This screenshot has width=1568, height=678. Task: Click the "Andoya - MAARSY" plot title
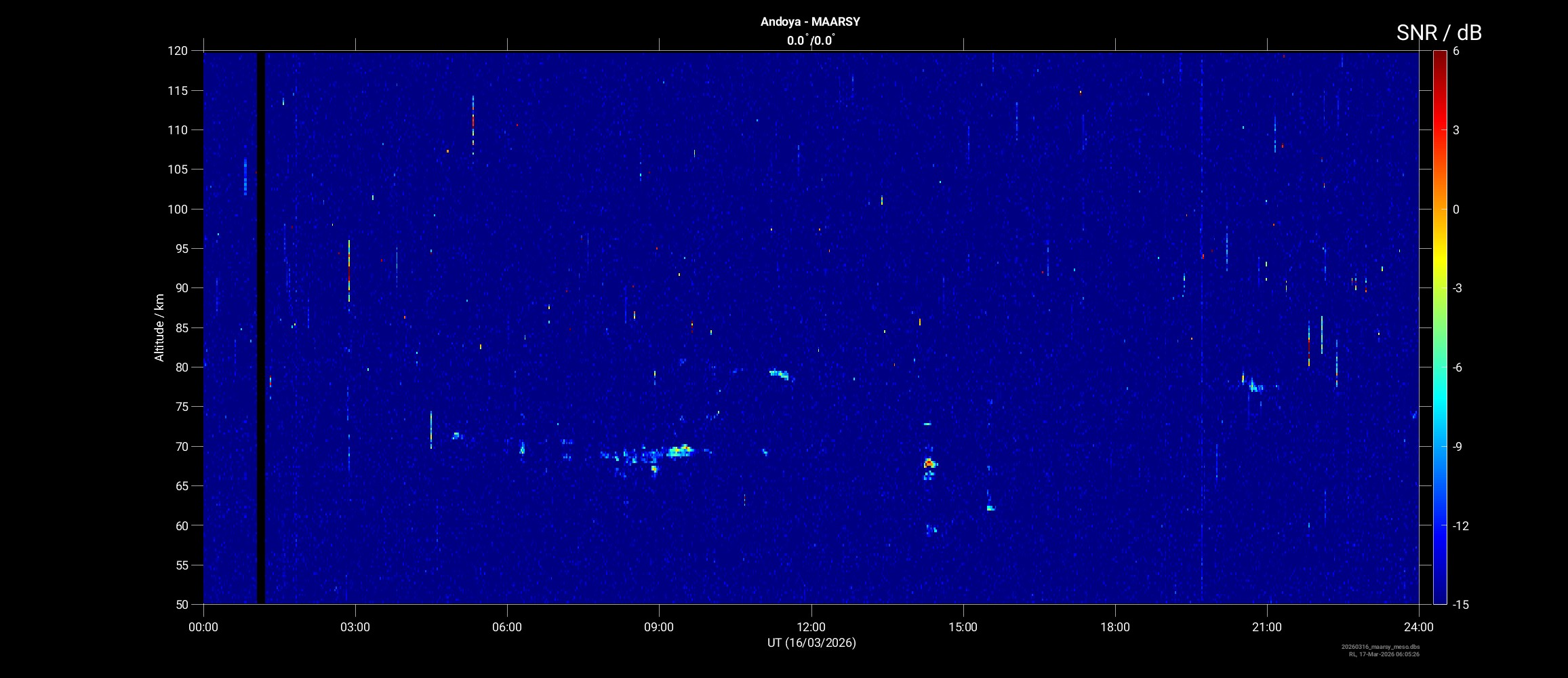point(810,22)
